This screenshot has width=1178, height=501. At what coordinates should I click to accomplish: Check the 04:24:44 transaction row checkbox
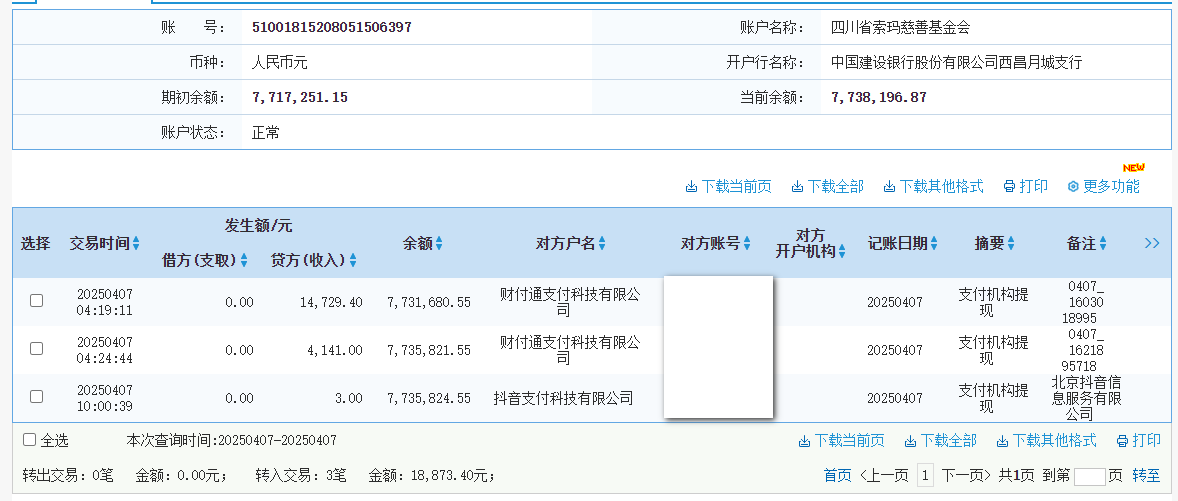pos(36,349)
